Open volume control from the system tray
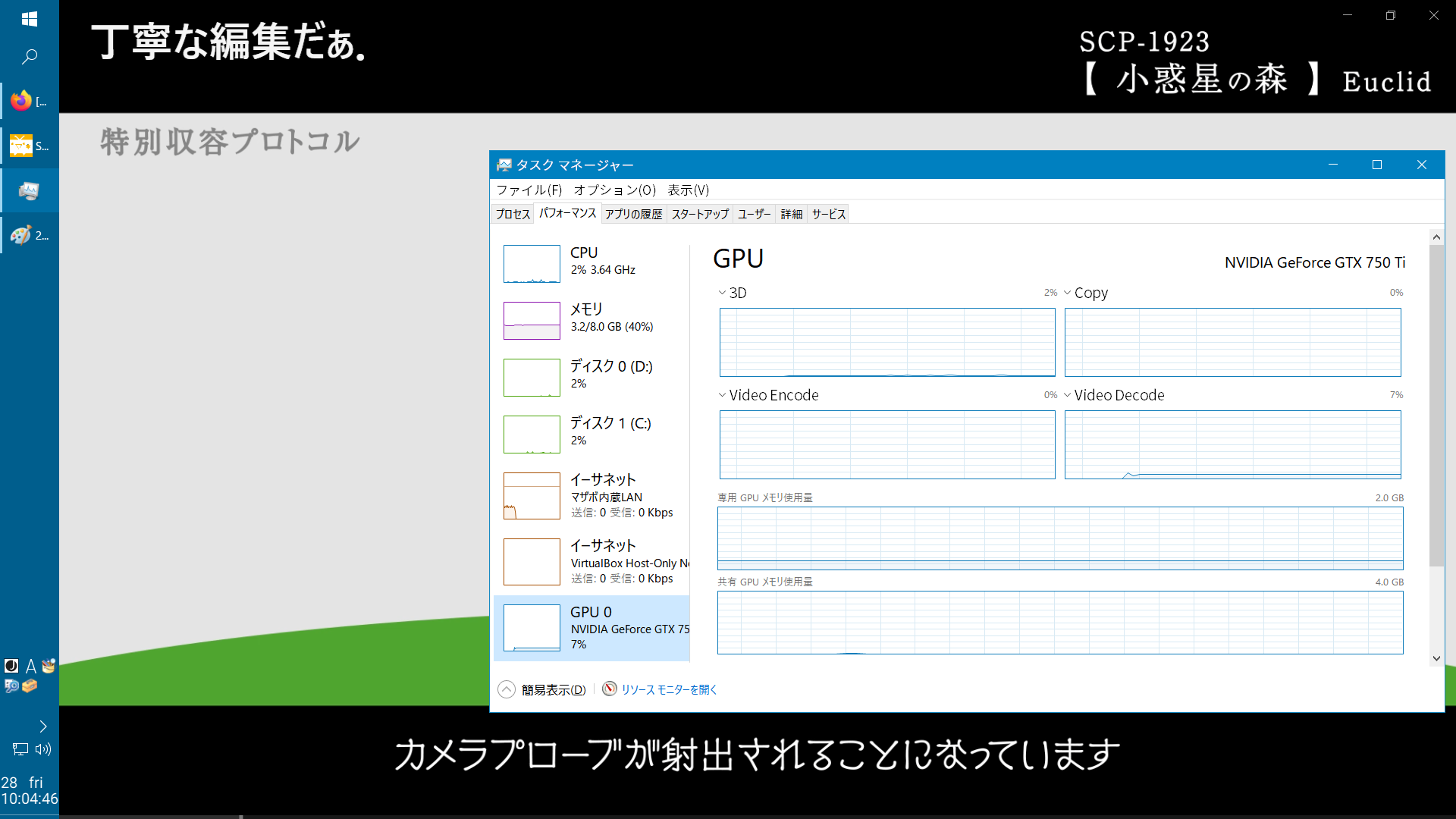 click(42, 749)
